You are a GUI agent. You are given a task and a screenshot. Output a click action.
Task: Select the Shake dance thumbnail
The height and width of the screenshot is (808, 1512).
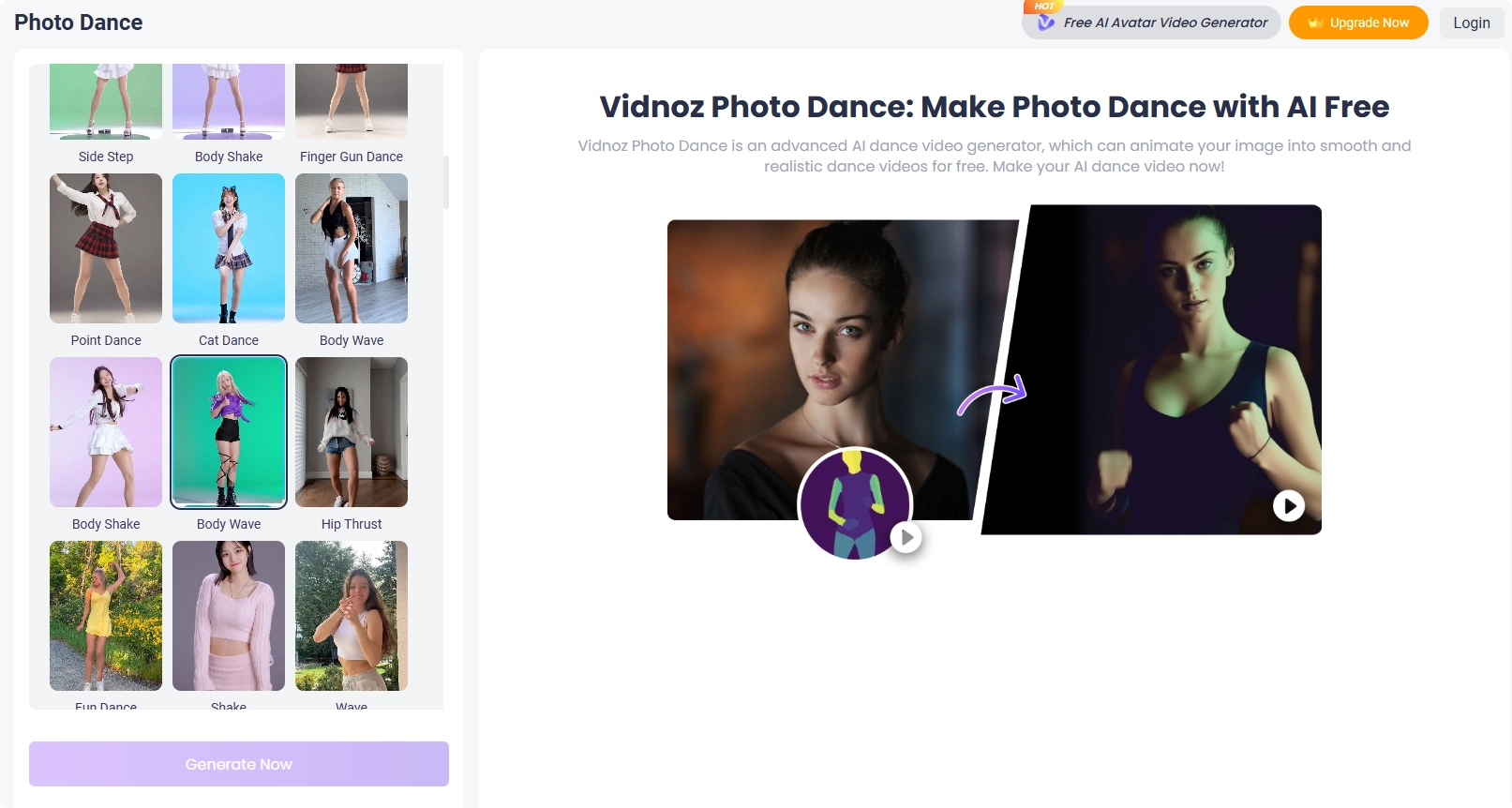(229, 616)
